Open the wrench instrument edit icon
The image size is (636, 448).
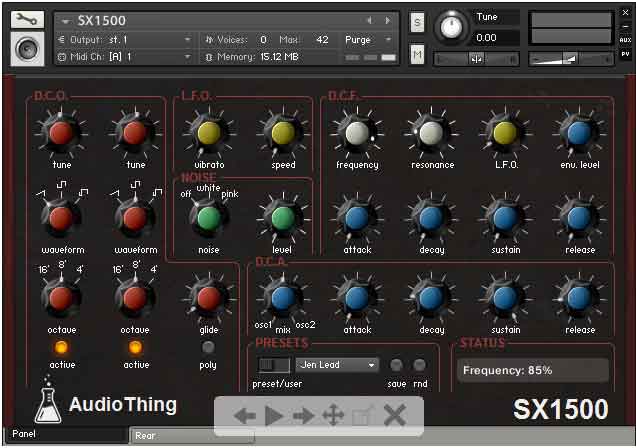coord(27,19)
